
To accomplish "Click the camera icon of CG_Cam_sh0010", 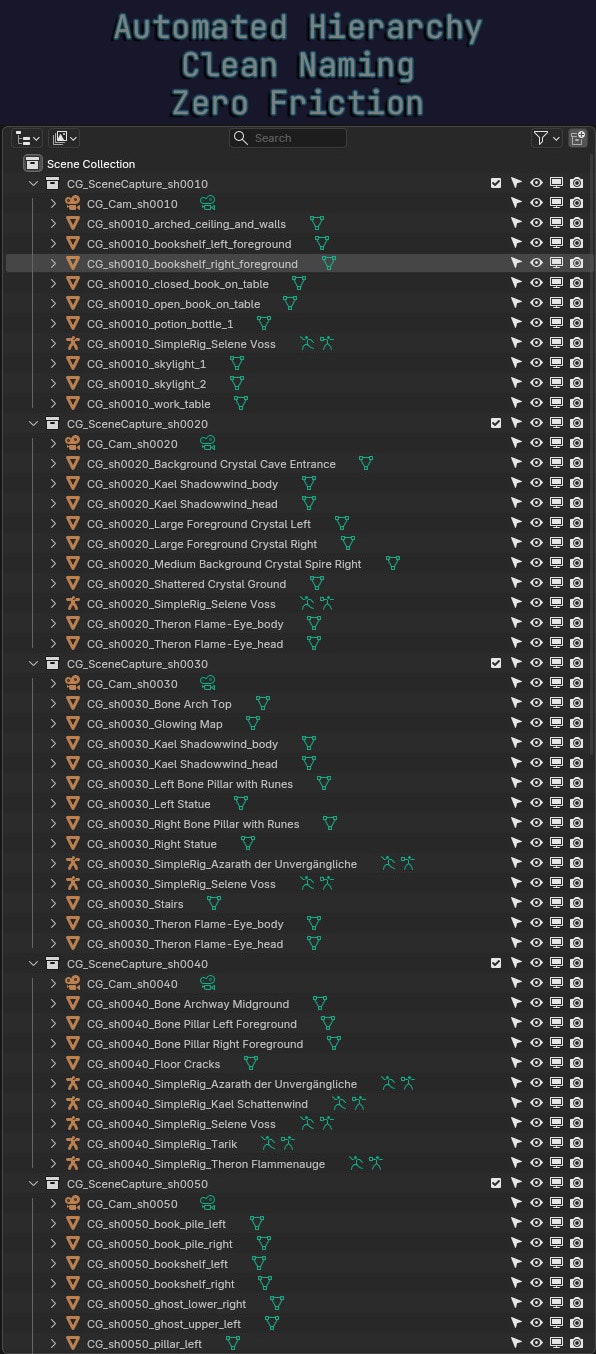I will pyautogui.click(x=72, y=204).
